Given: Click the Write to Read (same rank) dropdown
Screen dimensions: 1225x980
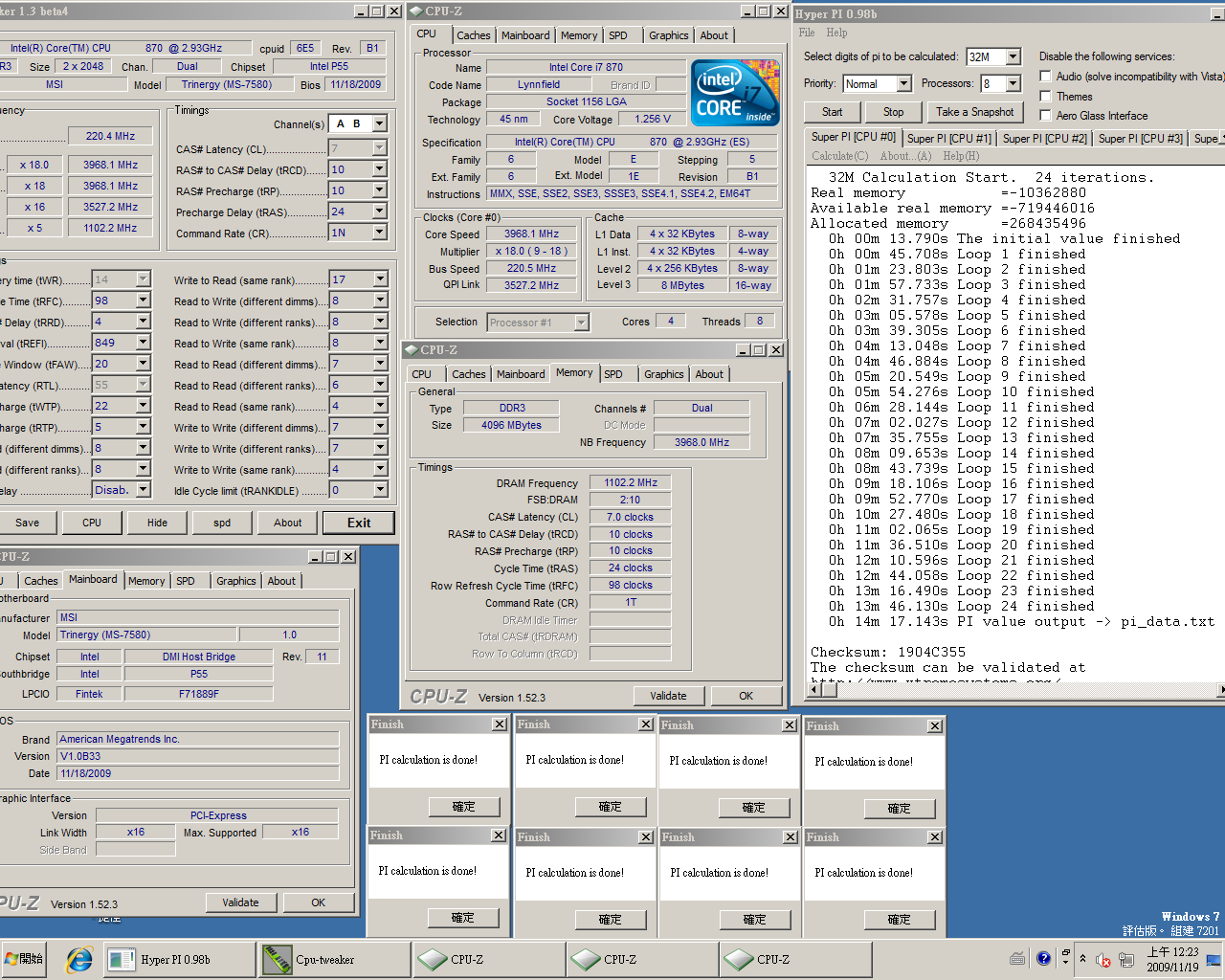Looking at the screenshot, I should (358, 279).
